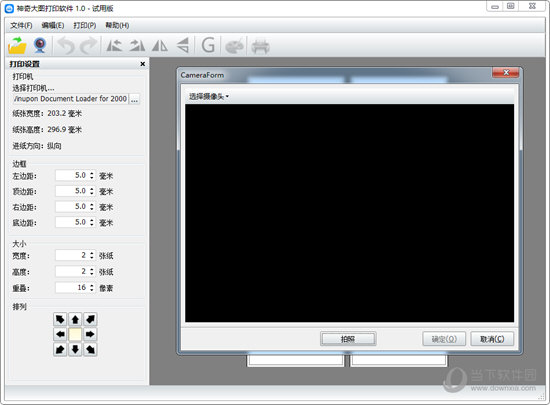Click the grayscale G toolbar icon

click(x=208, y=45)
